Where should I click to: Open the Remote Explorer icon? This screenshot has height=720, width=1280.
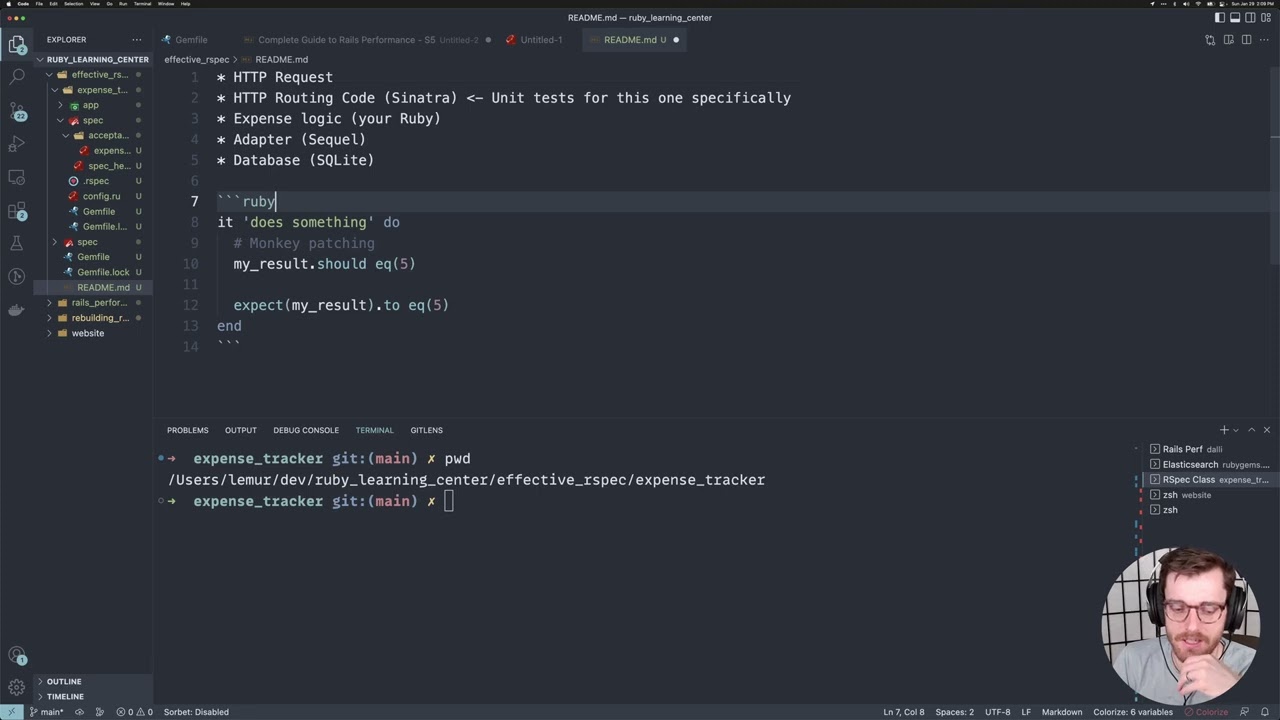click(x=16, y=178)
